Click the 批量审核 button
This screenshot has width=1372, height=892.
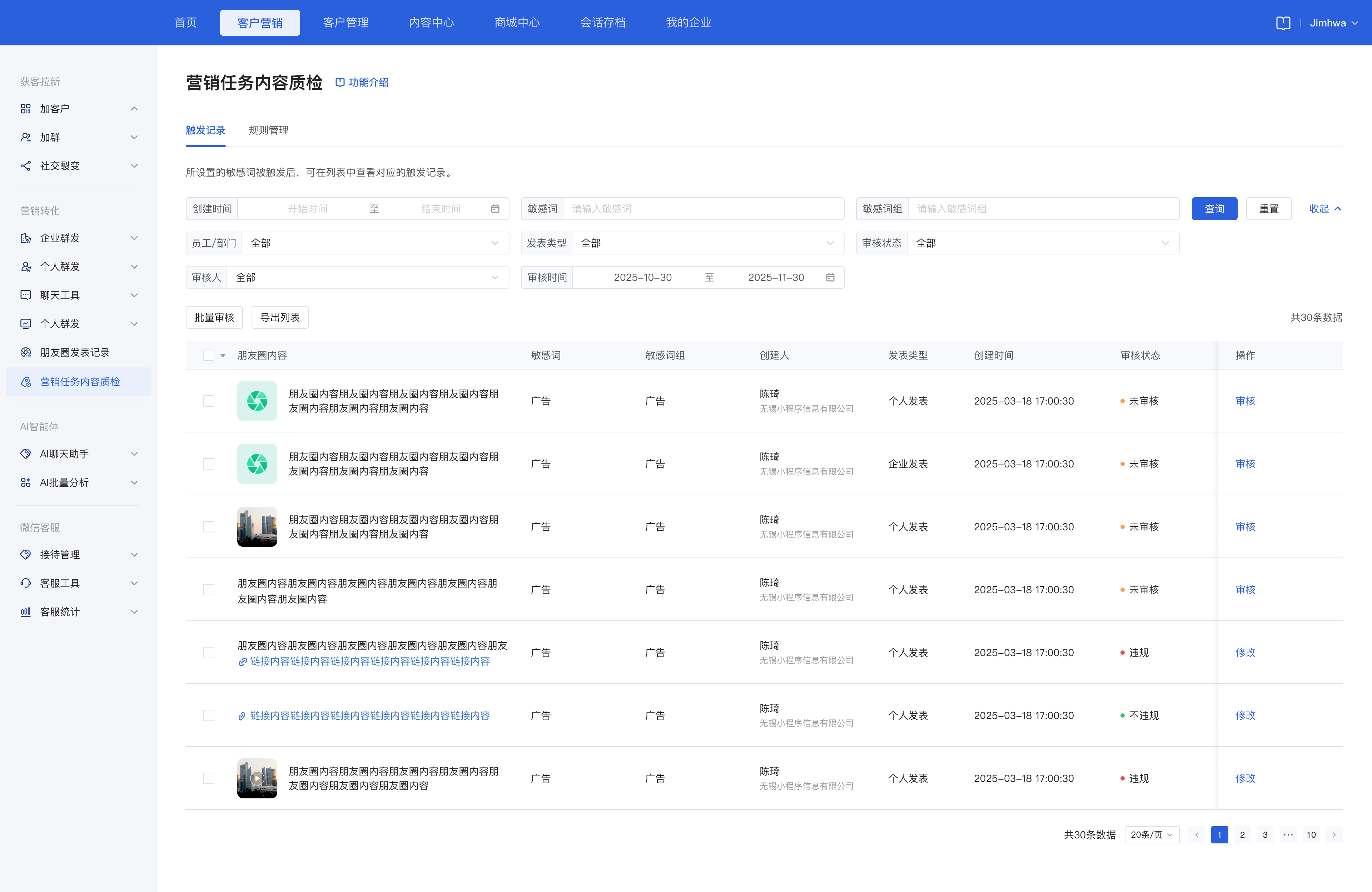pyautogui.click(x=214, y=318)
